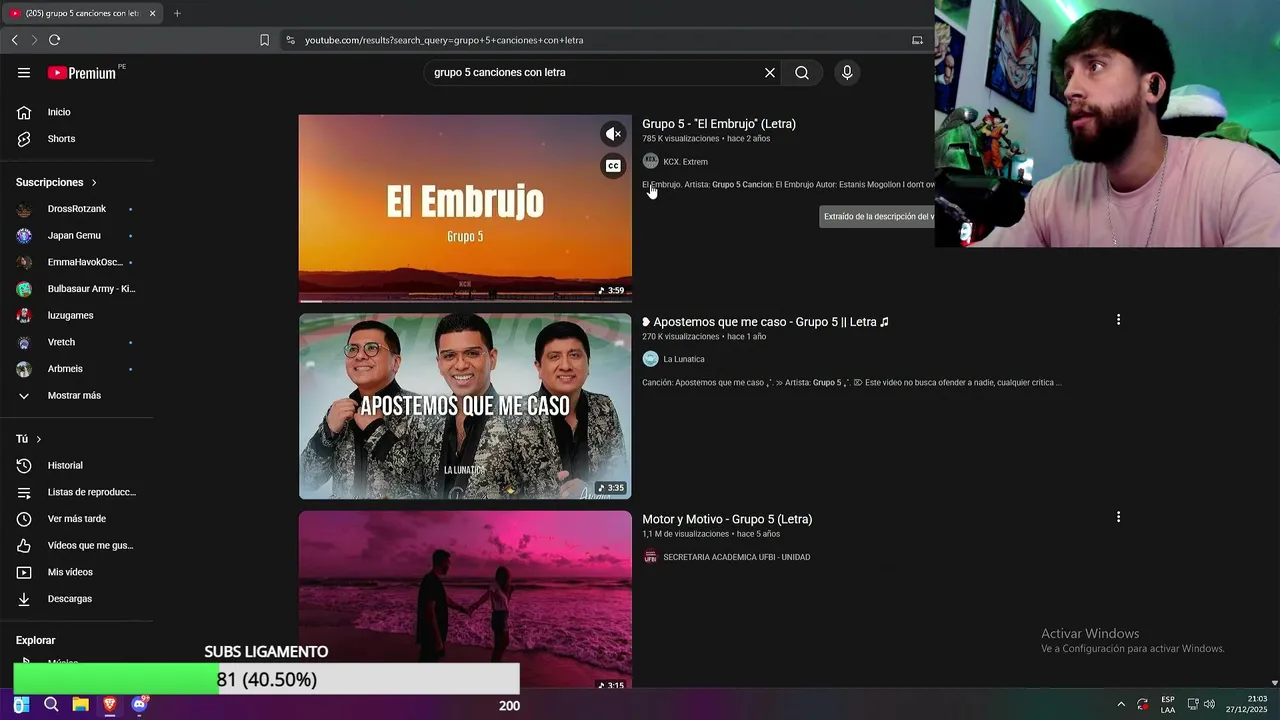Viewport: 1280px width, 720px height.
Task: Clear the search query with X
Action: point(770,73)
